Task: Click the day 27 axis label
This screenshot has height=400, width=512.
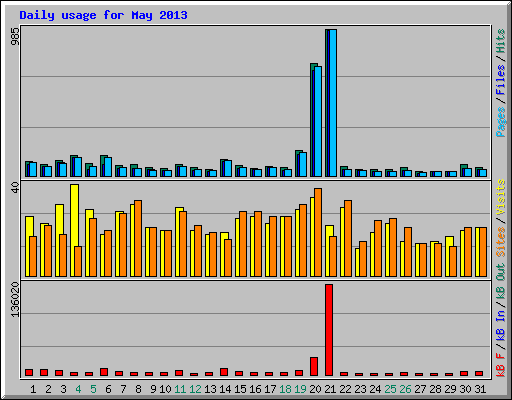Action: [x=420, y=389]
